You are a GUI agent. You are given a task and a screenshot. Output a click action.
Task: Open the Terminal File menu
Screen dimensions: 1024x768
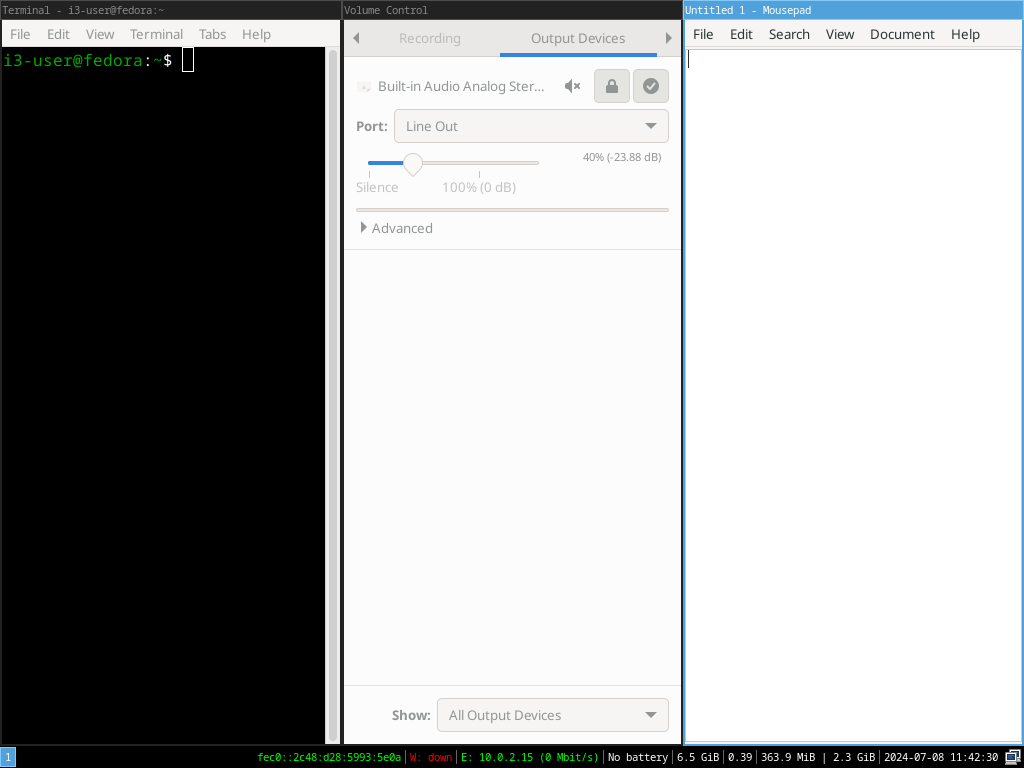pos(20,34)
